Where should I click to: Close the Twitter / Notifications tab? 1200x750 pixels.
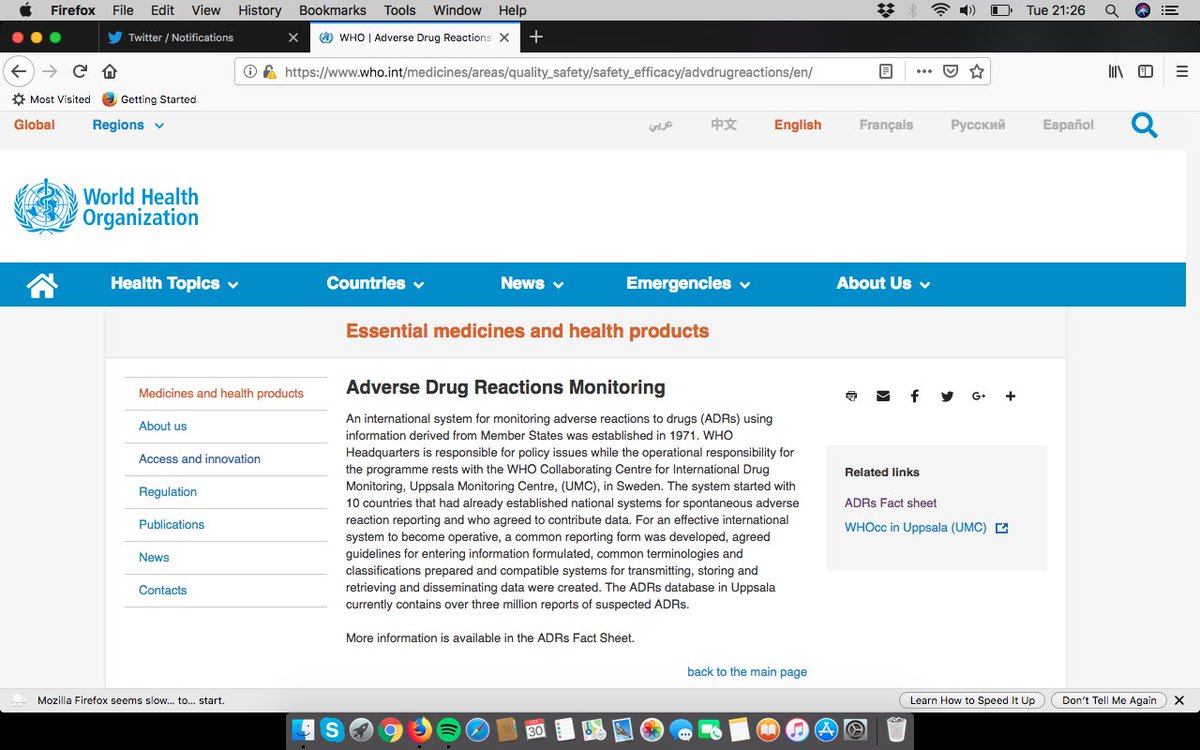pyautogui.click(x=293, y=37)
